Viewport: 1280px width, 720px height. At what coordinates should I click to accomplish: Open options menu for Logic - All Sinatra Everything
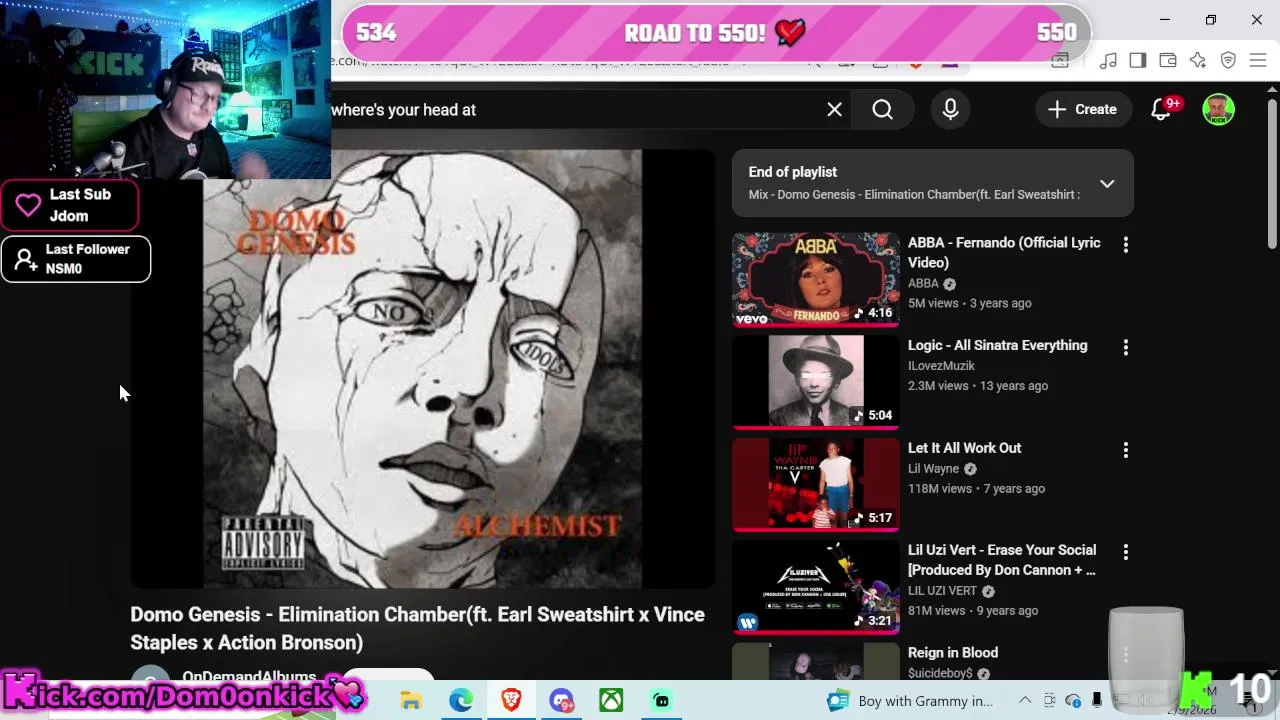(x=1126, y=348)
